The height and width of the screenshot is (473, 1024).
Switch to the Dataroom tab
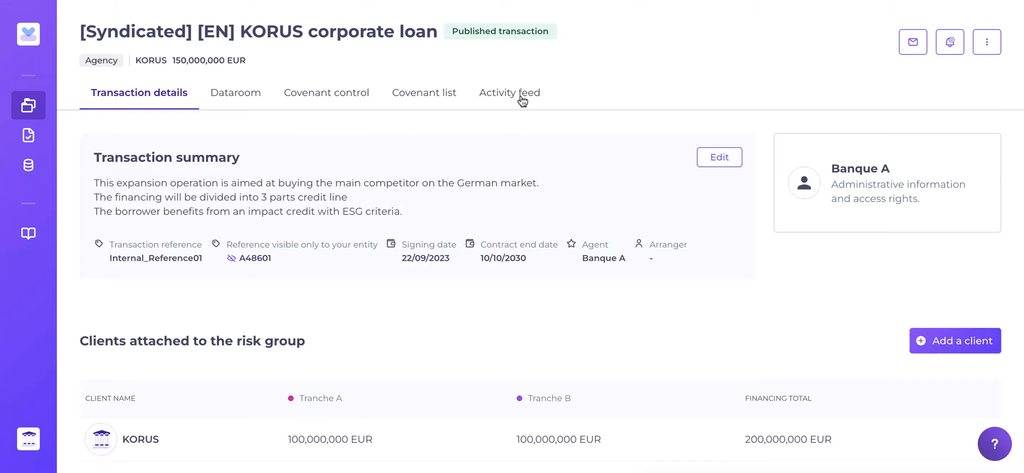click(235, 93)
